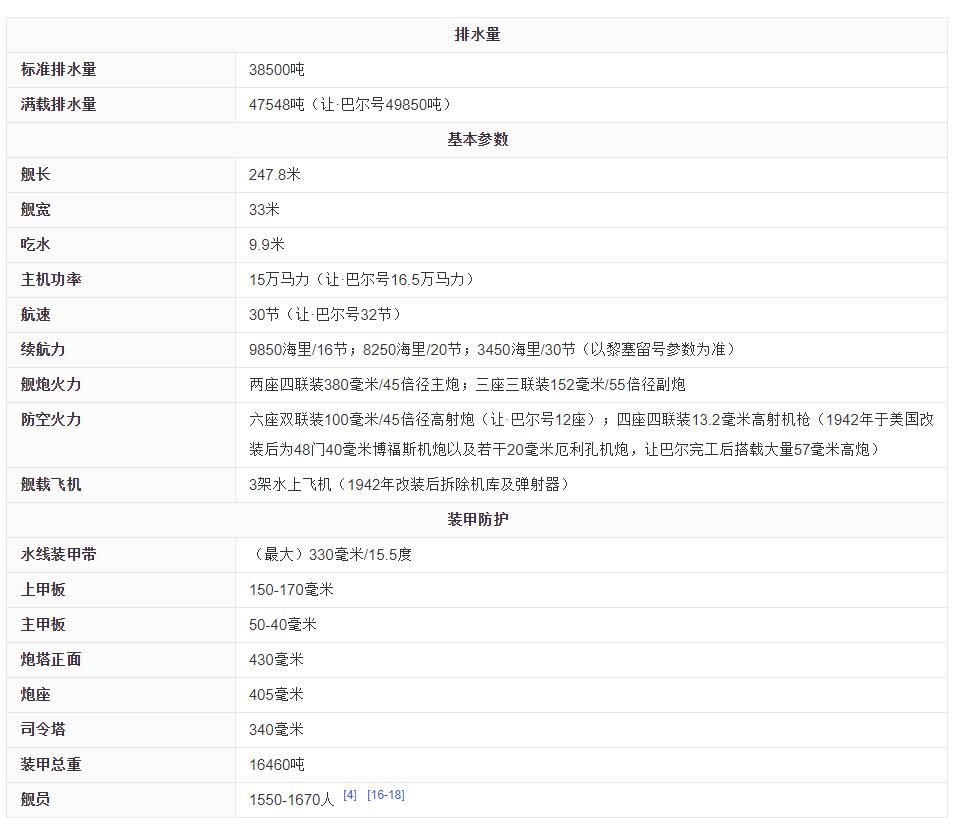Click the 基本参数 section header

tap(477, 140)
